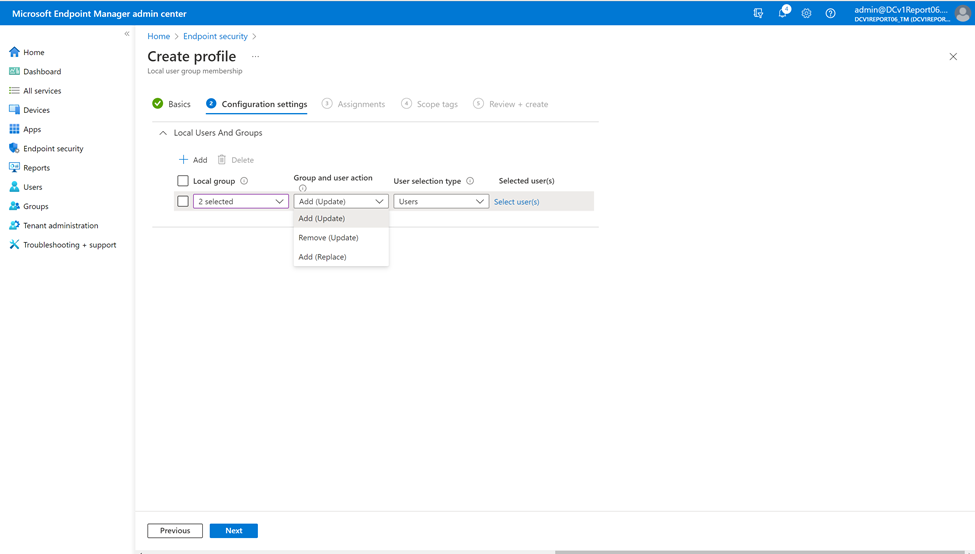Image resolution: width=975 pixels, height=554 pixels.
Task: Open the Endpoint security shield icon
Action: click(x=14, y=149)
